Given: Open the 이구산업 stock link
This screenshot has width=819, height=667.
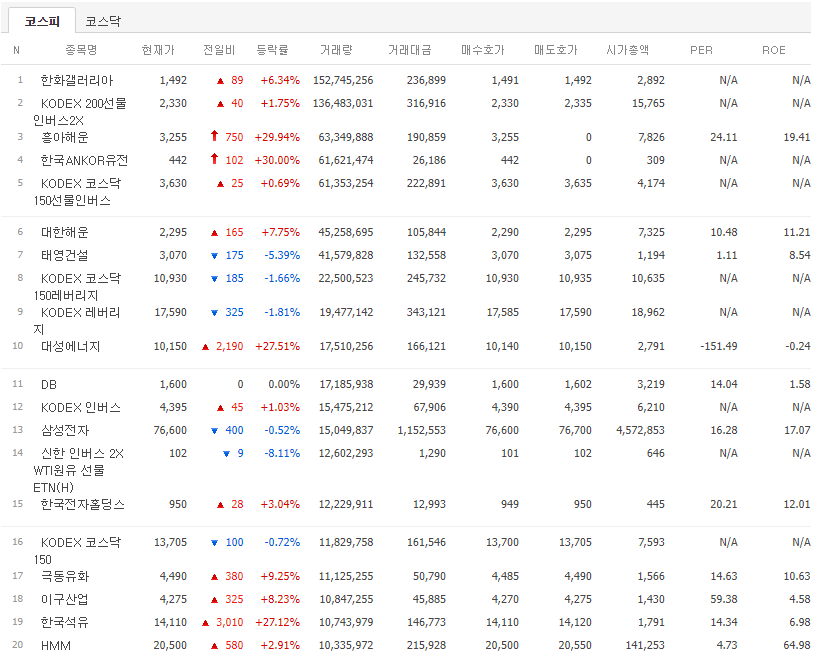Looking at the screenshot, I should (x=65, y=600).
